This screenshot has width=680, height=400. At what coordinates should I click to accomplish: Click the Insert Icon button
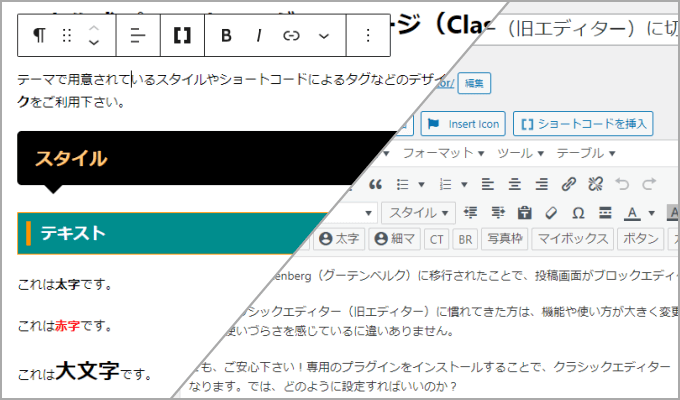[x=463, y=124]
